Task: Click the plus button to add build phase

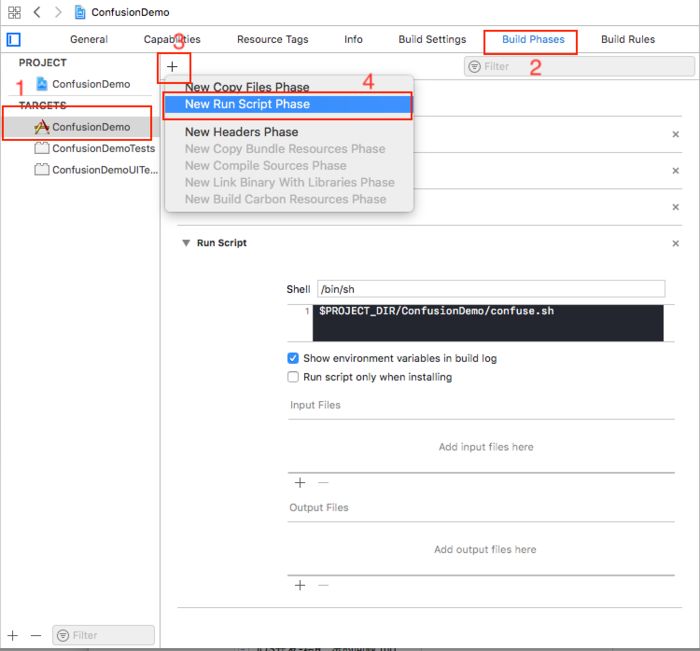Action: (172, 67)
